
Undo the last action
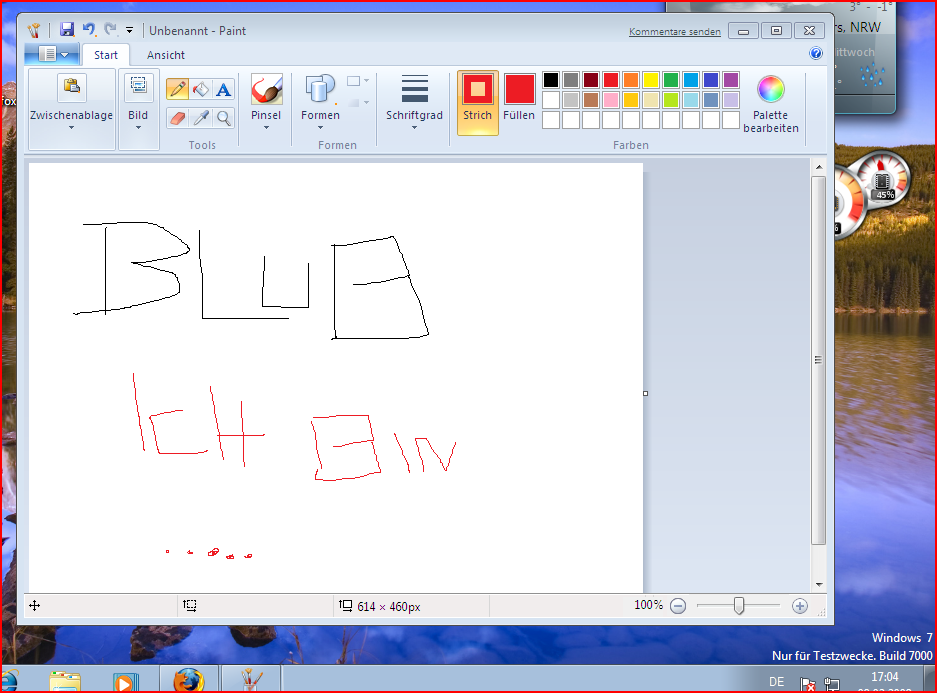click(x=89, y=29)
